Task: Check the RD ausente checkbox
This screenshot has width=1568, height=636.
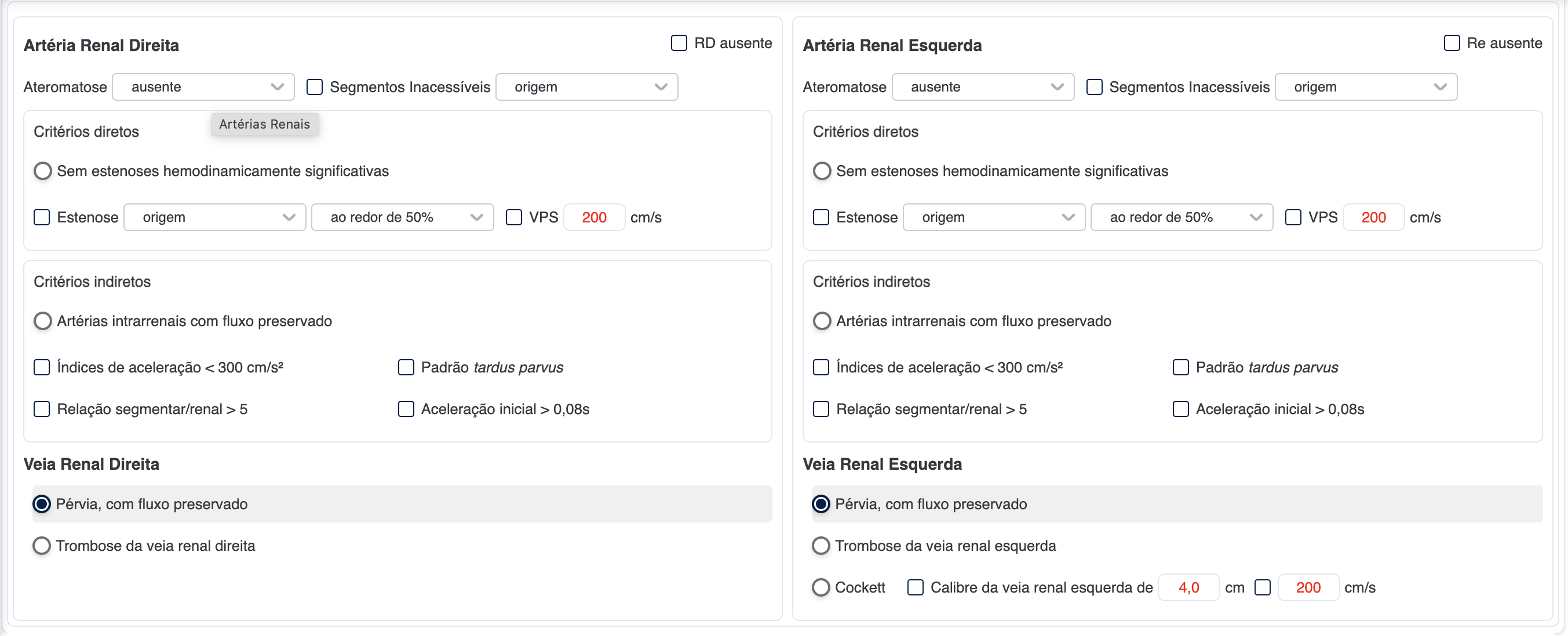Action: [x=679, y=43]
